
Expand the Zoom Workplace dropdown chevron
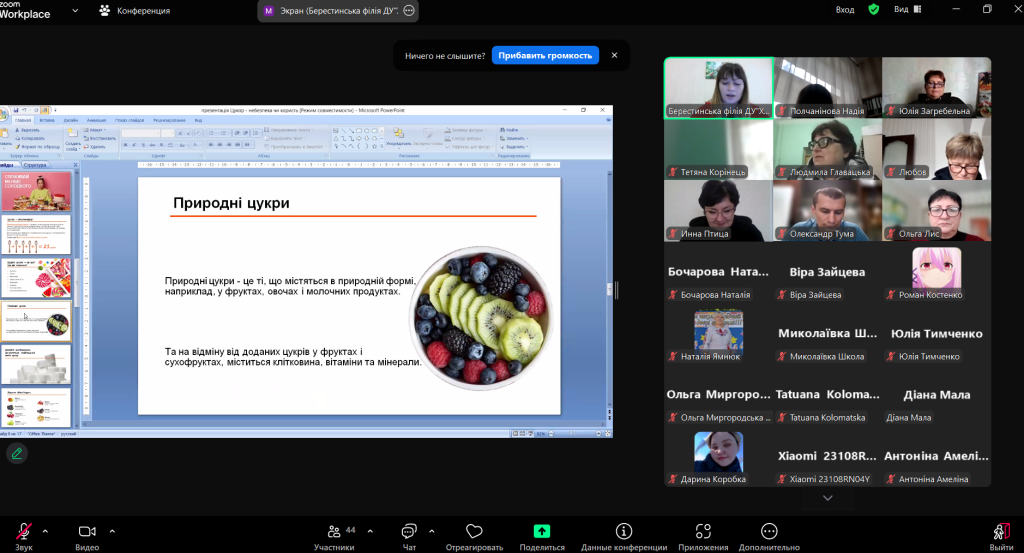[75, 10]
